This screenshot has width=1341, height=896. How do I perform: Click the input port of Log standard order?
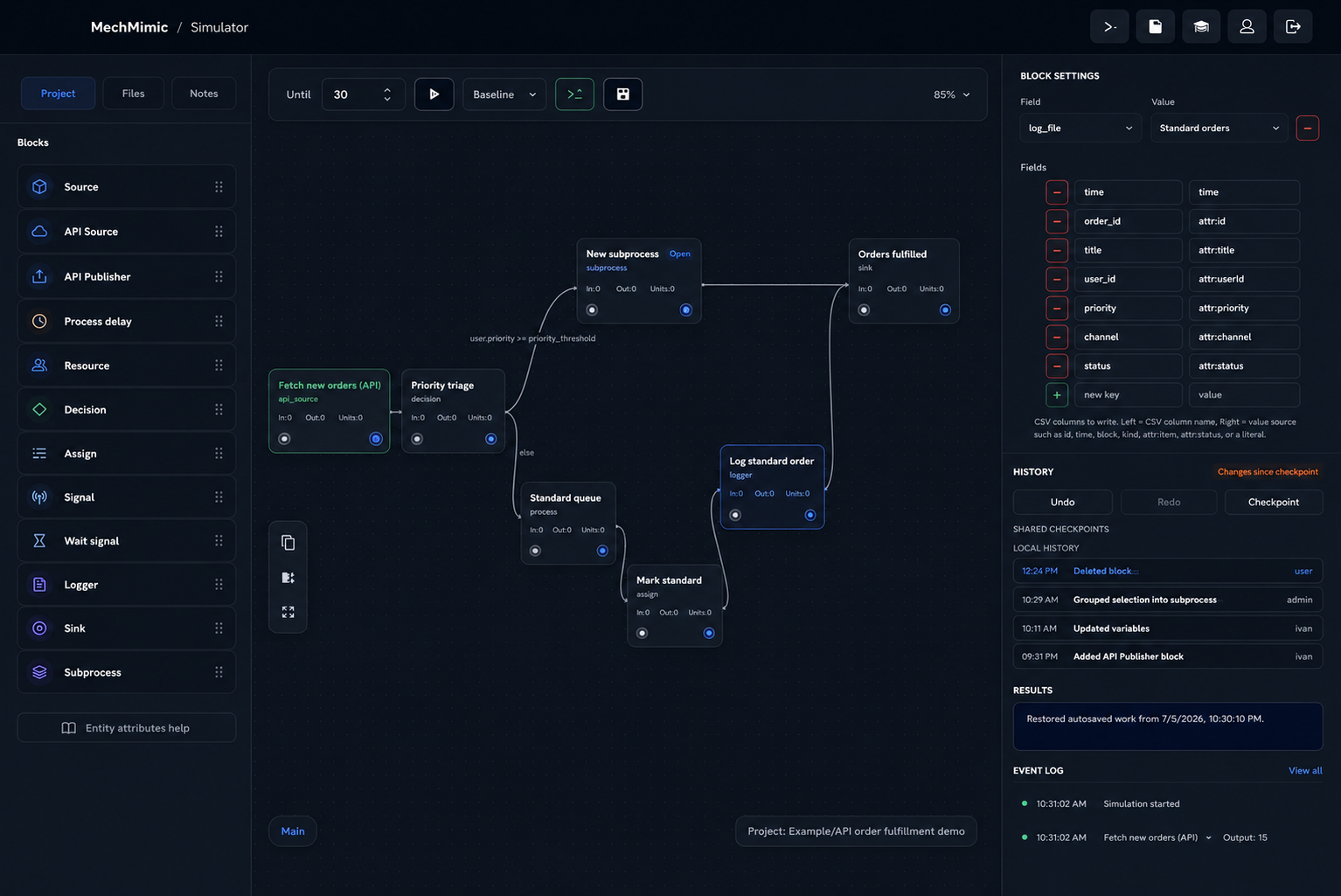point(735,515)
